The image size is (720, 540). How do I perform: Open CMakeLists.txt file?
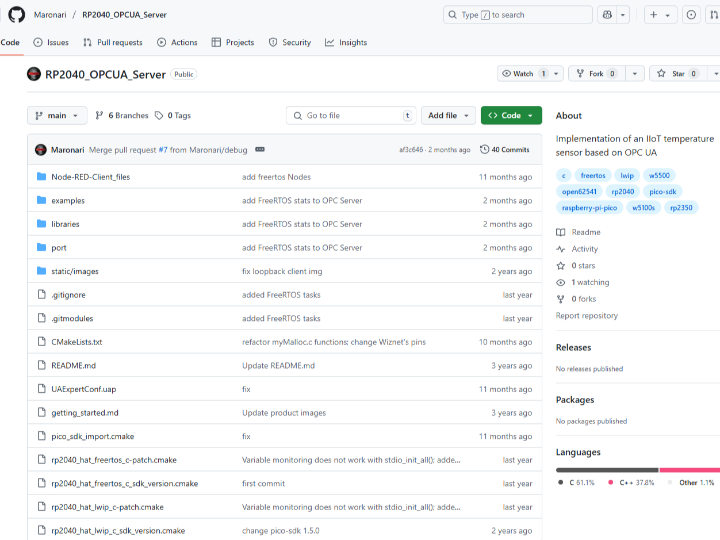pyautogui.click(x=77, y=342)
